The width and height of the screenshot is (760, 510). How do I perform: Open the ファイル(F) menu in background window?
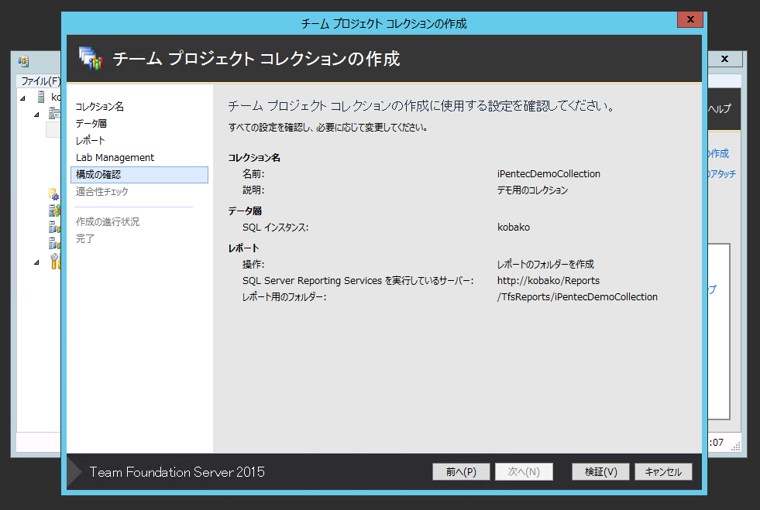40,81
